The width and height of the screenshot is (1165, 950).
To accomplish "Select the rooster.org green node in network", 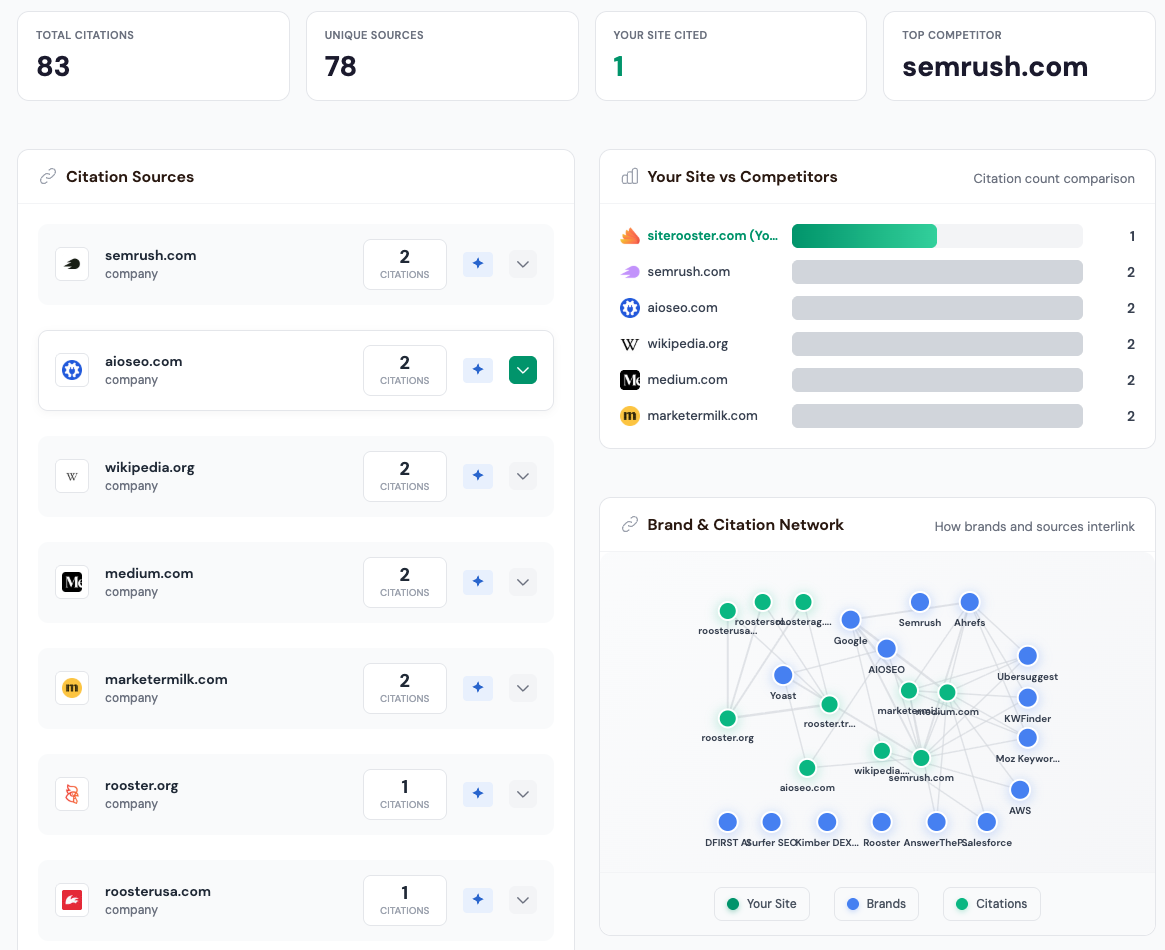I will point(728,718).
